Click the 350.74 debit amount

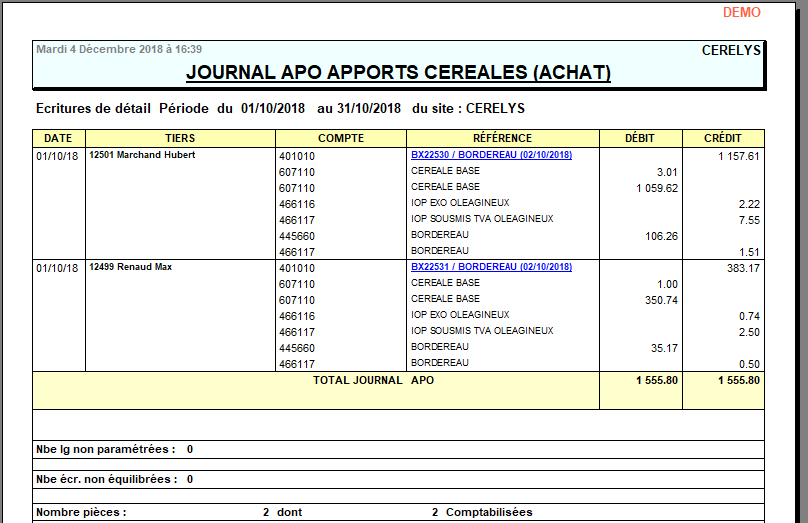[x=661, y=300]
